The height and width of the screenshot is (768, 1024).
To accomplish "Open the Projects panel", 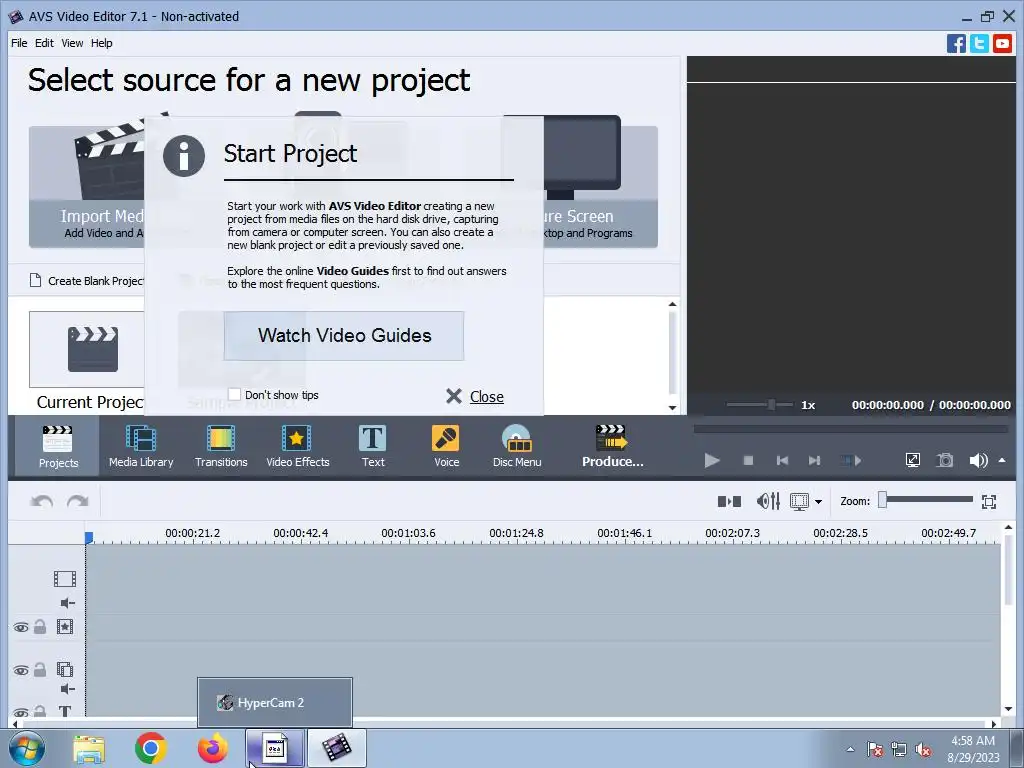I will pos(57,447).
